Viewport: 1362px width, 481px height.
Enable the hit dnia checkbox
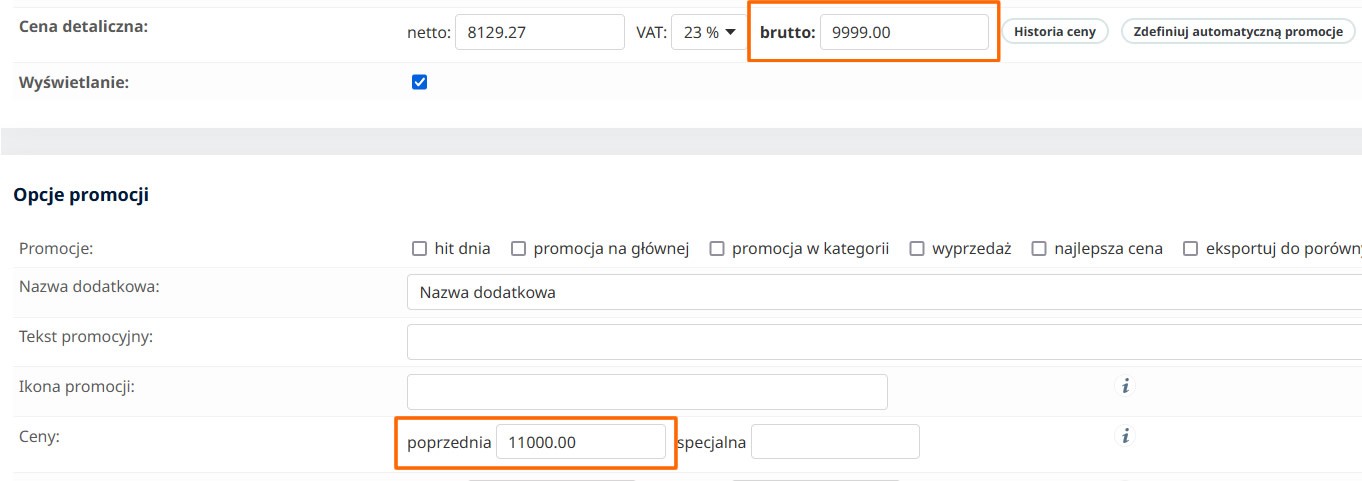(x=420, y=249)
